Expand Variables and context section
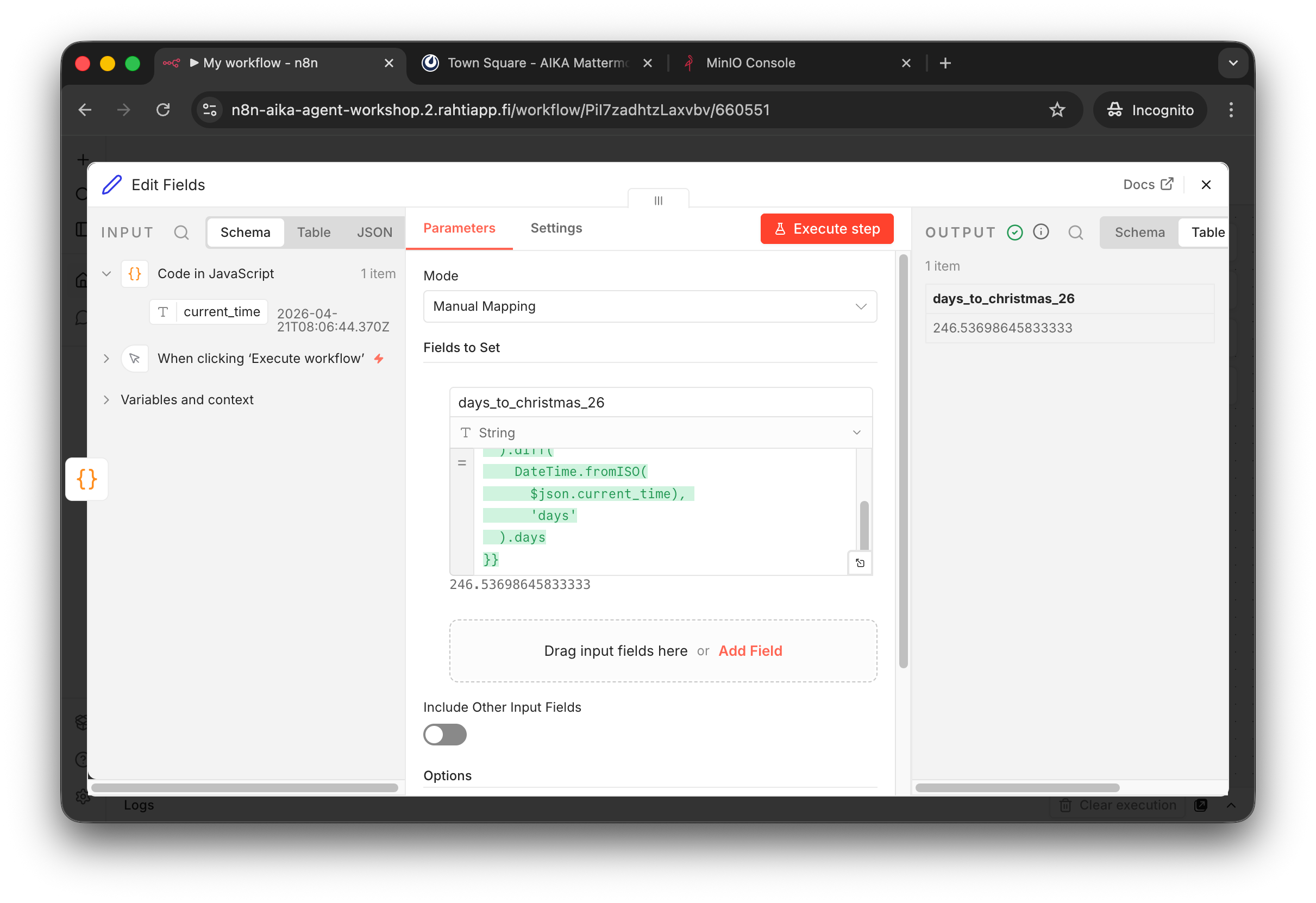Viewport: 1316px width, 903px height. [187, 400]
